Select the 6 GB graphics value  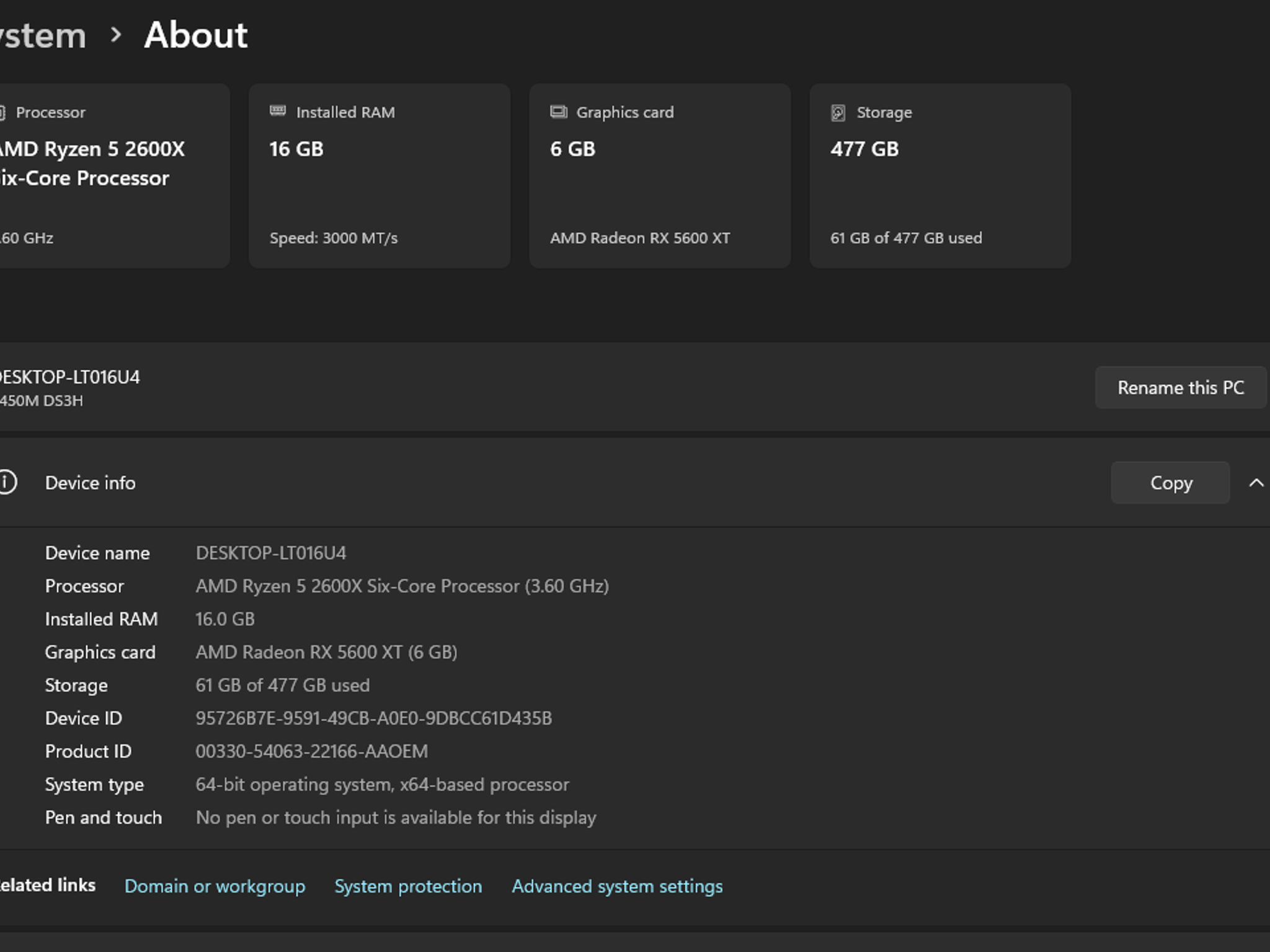click(572, 149)
